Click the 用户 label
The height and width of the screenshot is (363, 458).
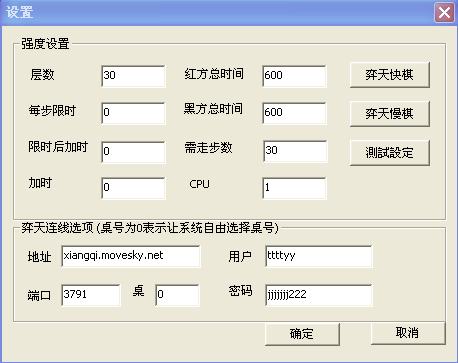pos(240,256)
